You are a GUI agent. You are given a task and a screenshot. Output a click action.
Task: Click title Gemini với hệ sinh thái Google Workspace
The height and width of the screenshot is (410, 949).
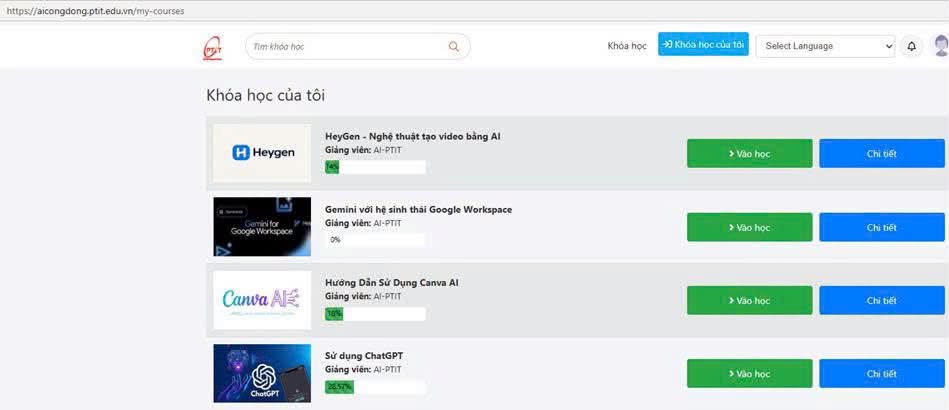pos(418,210)
